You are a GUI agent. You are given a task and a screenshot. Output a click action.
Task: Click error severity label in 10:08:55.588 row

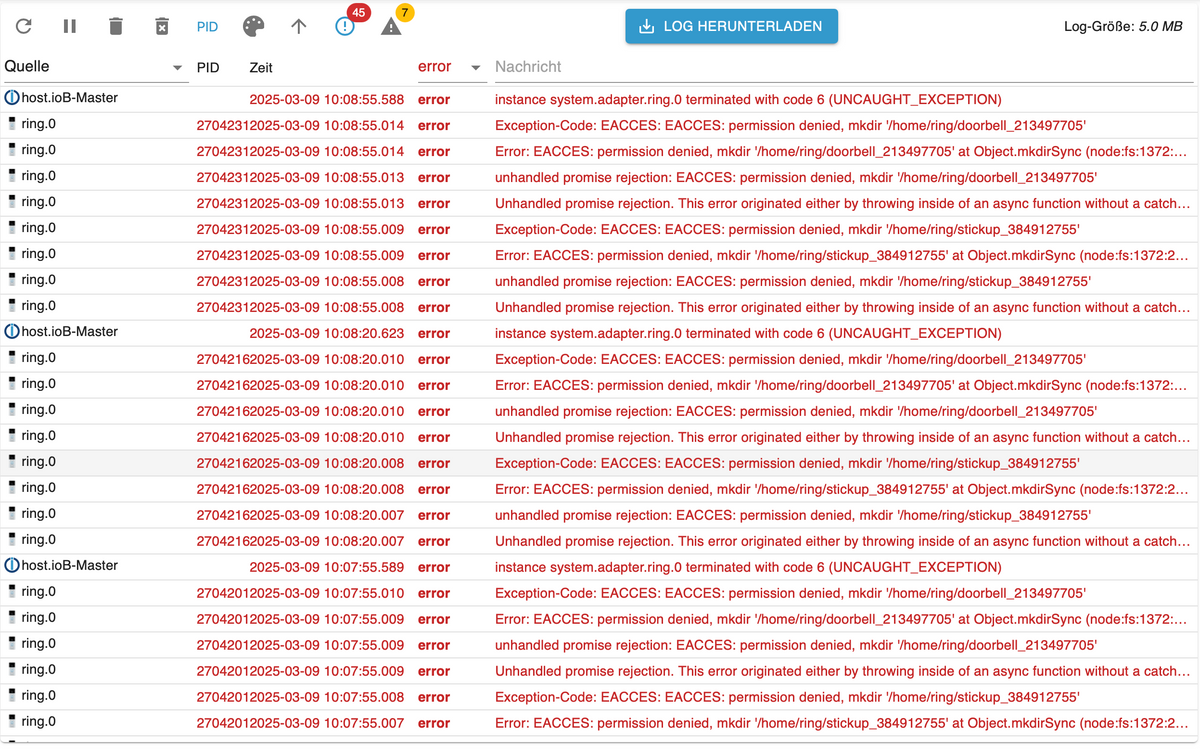point(434,100)
